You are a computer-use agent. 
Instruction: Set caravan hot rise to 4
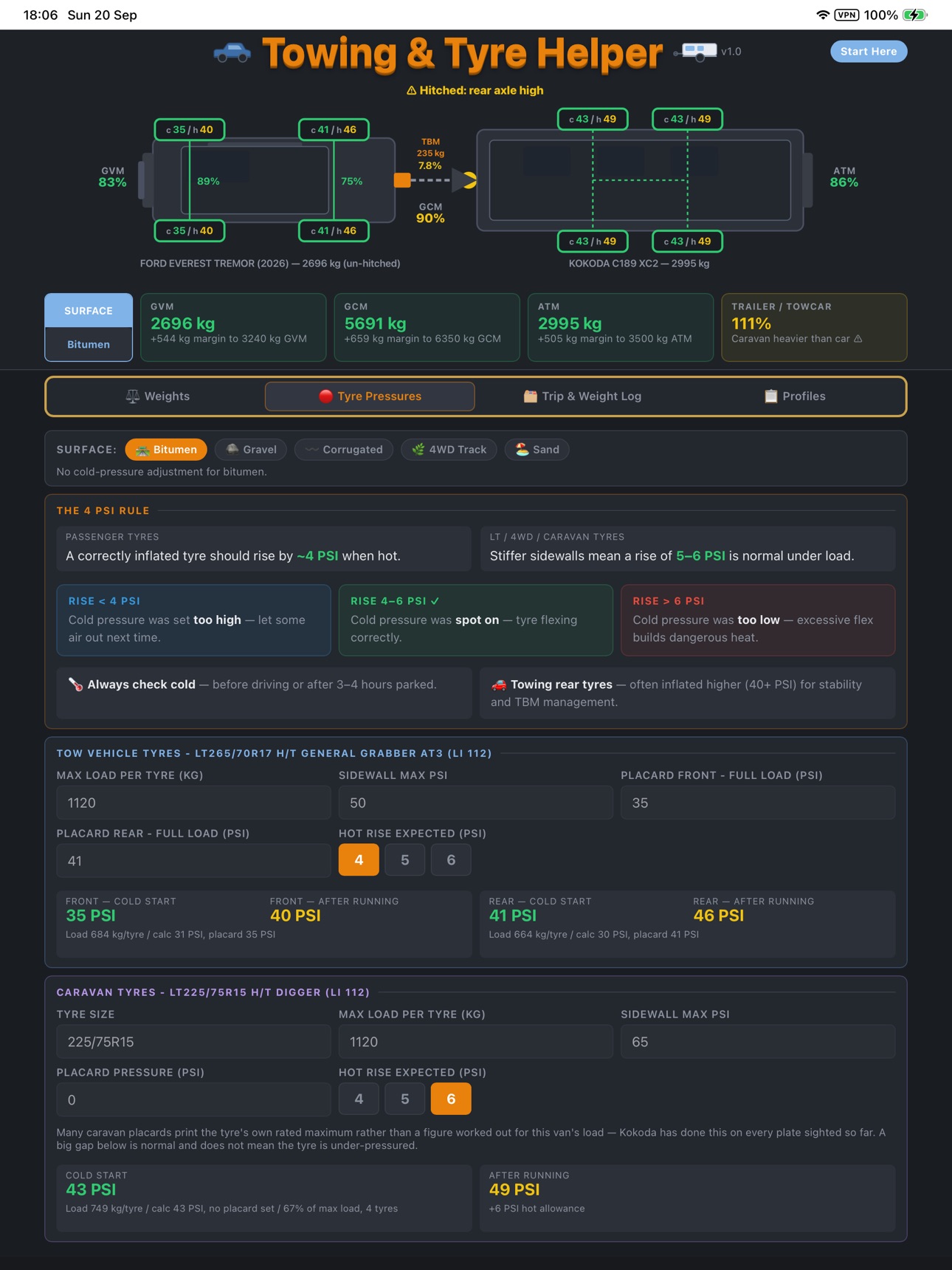(x=359, y=1099)
